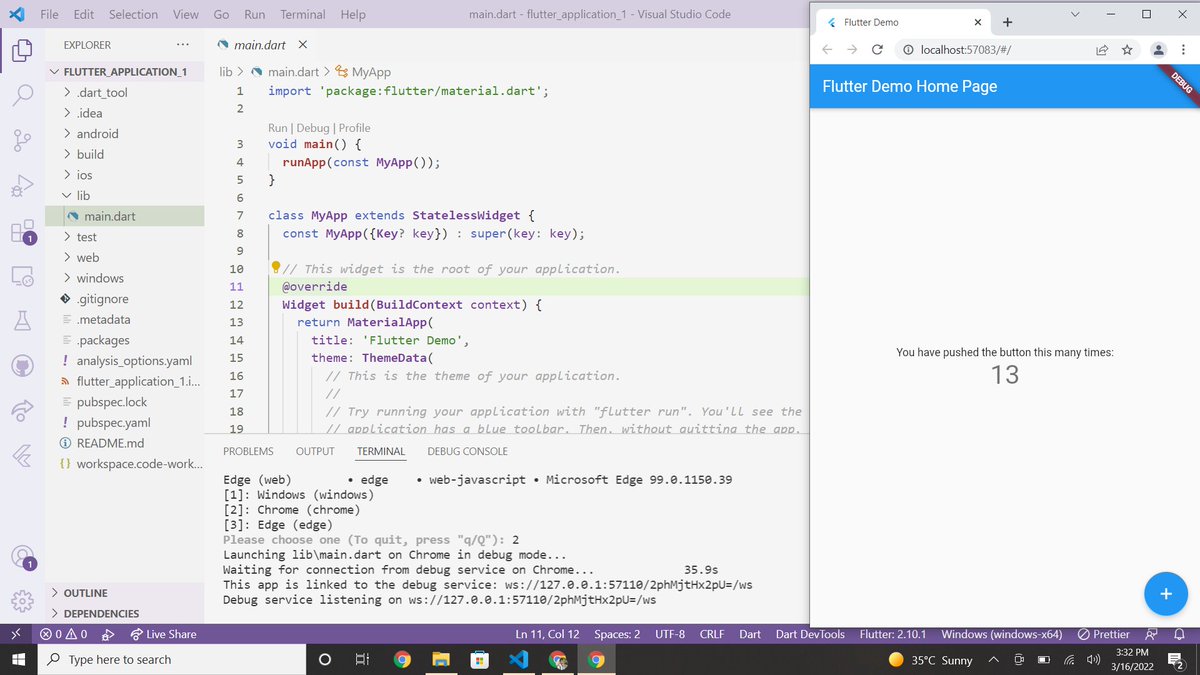The height and width of the screenshot is (675, 1200).
Task: Open the Chrome three-dot menu
Action: 1184,50
